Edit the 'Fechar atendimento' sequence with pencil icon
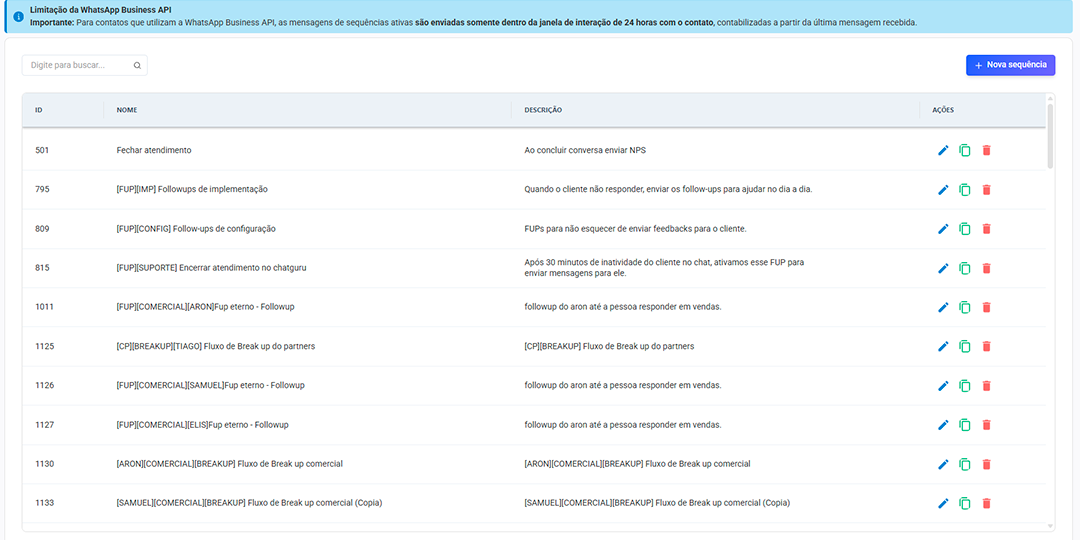 click(x=942, y=150)
